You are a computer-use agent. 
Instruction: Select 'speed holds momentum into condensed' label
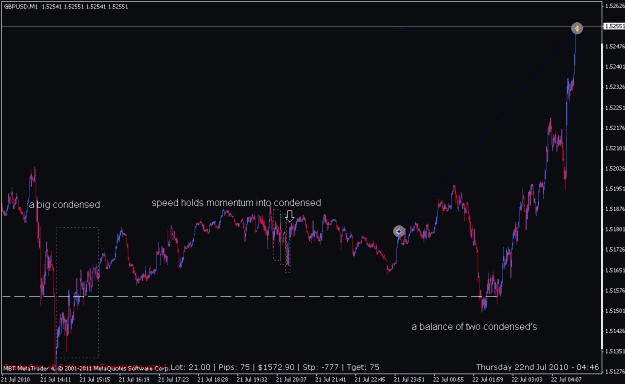tap(236, 203)
